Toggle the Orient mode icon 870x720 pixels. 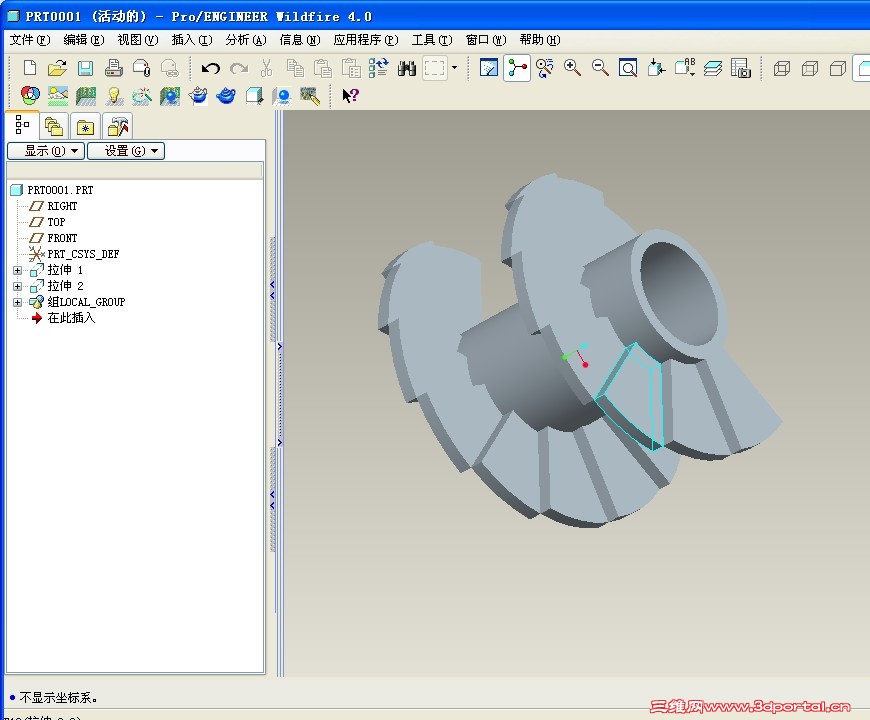tap(544, 68)
